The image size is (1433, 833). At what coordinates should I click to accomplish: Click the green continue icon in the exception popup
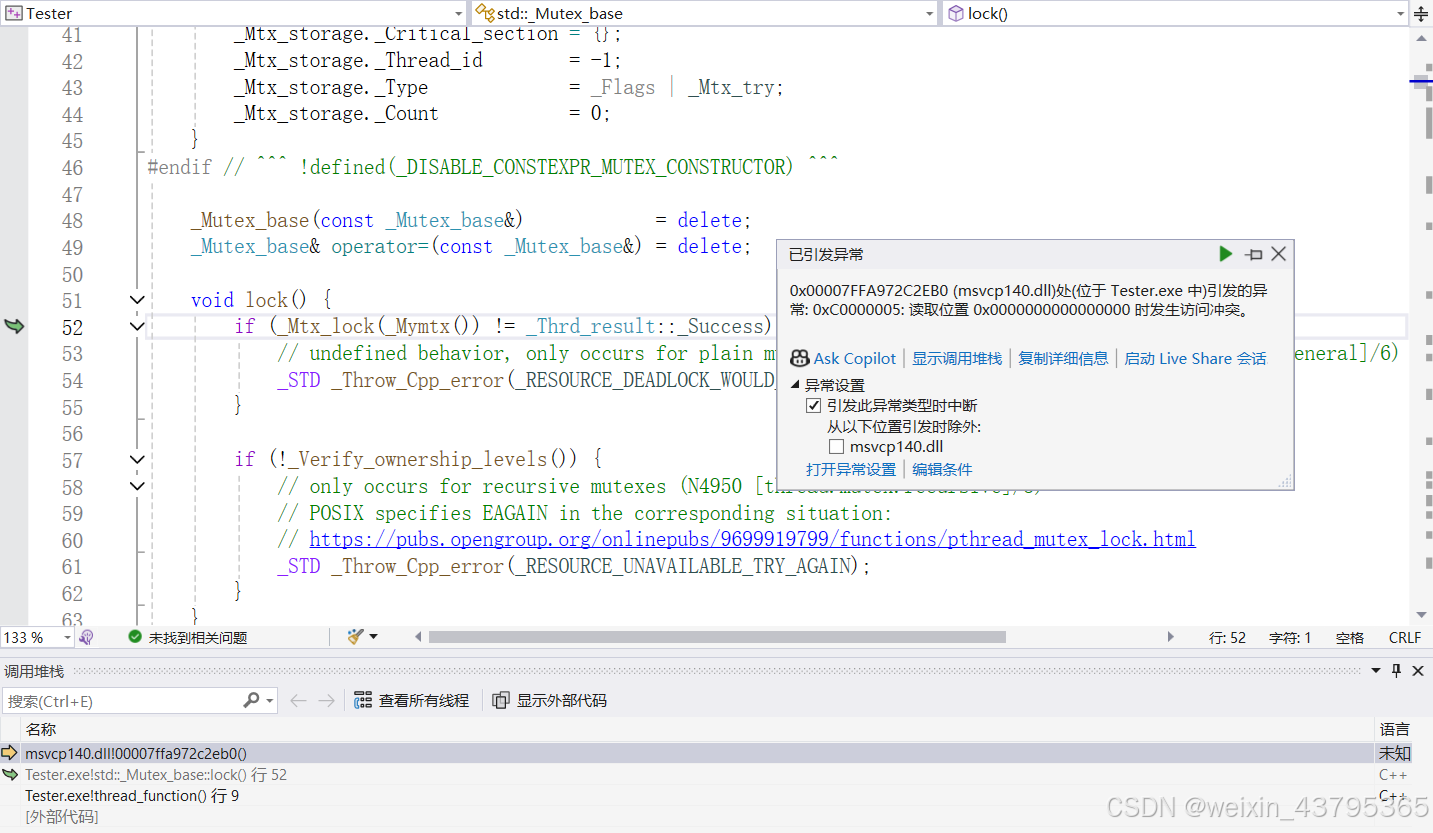coord(1225,254)
